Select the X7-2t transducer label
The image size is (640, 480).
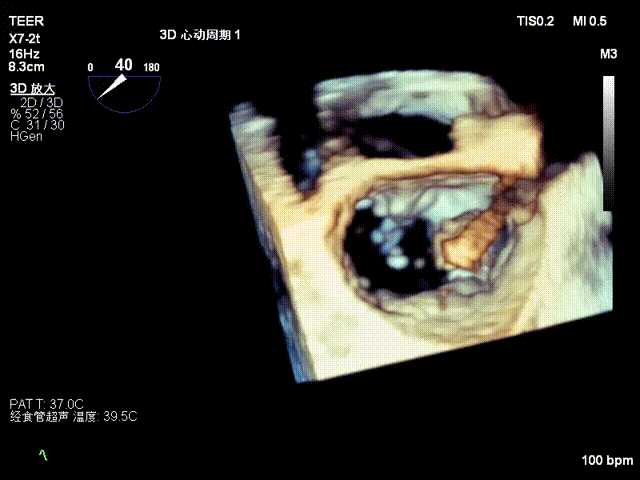pyautogui.click(x=27, y=37)
